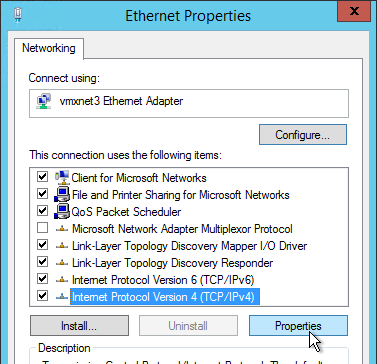Click the Install button
The height and width of the screenshot is (364, 377).
pos(79,326)
